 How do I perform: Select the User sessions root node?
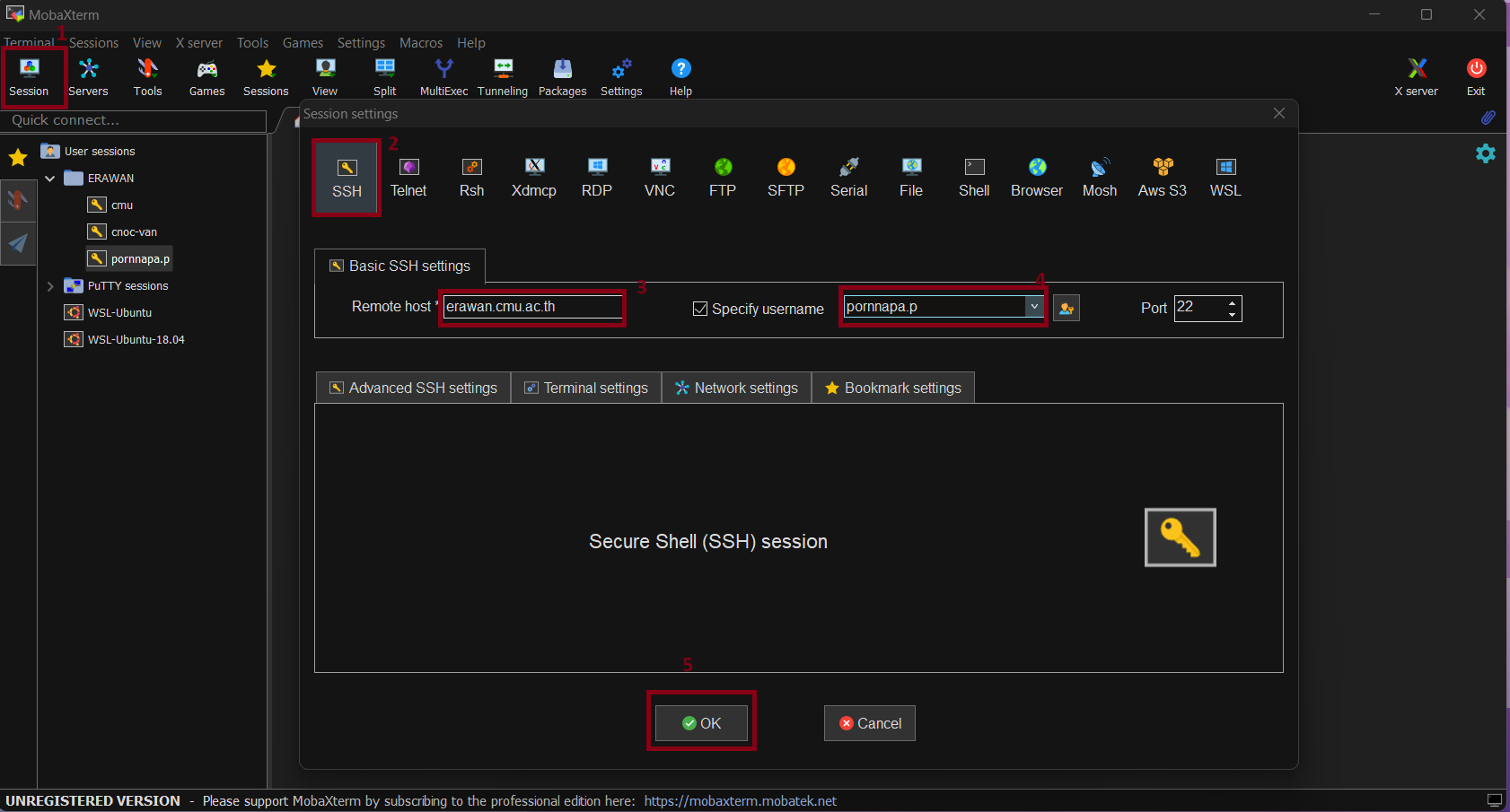click(x=89, y=152)
